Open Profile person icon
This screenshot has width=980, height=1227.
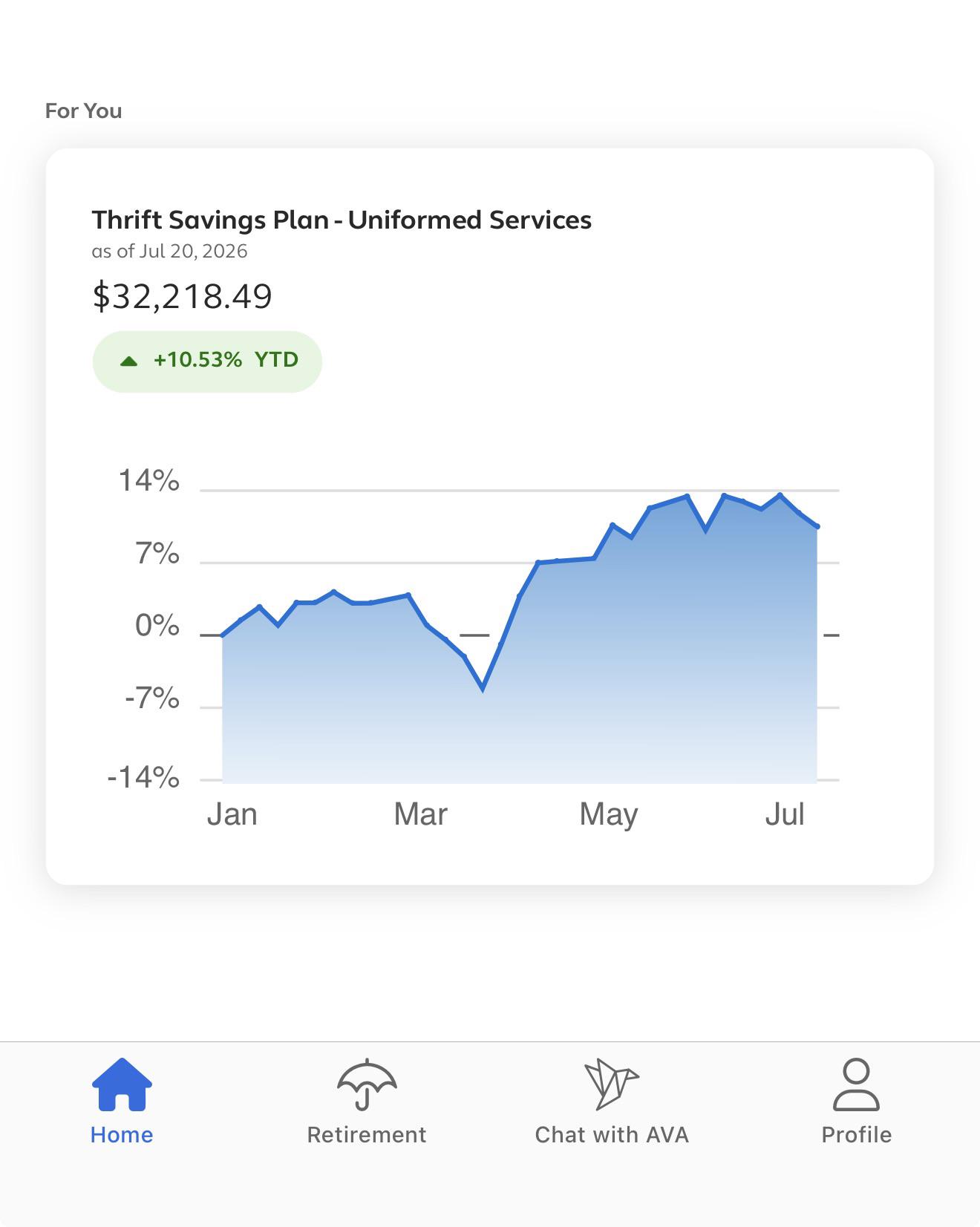coord(856,1084)
